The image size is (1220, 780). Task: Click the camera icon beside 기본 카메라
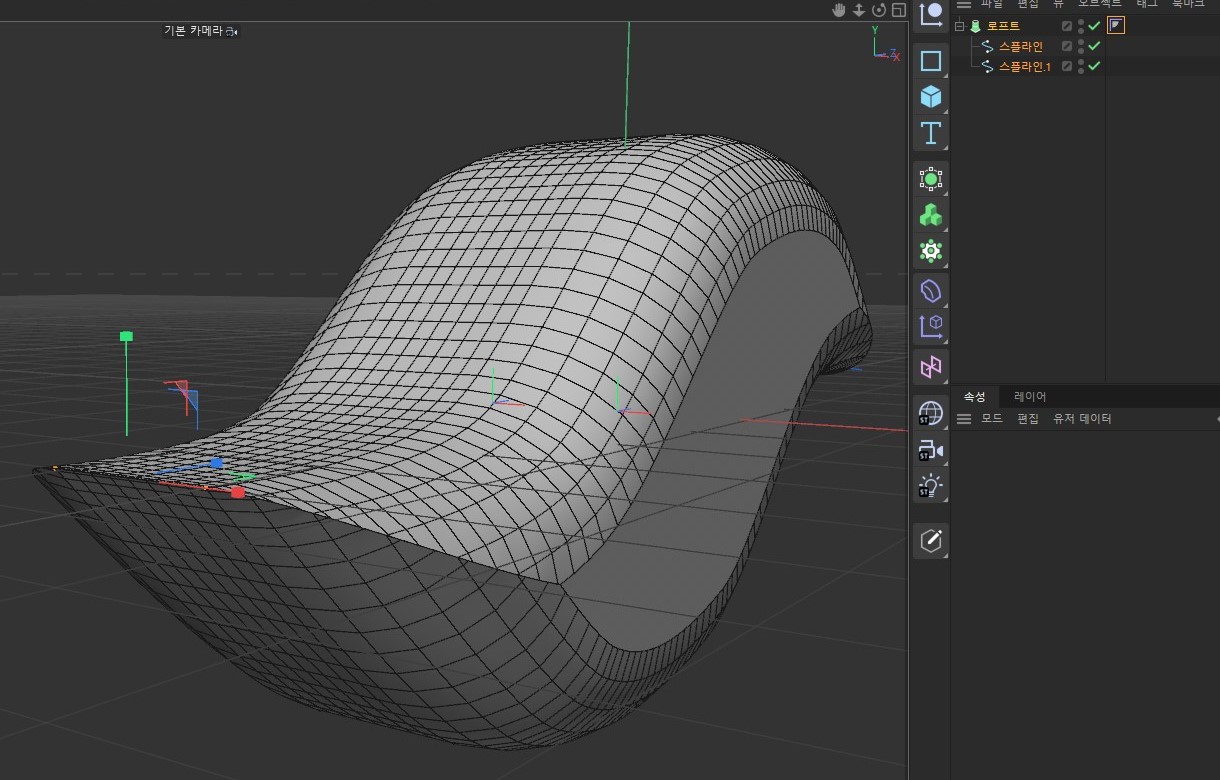pyautogui.click(x=232, y=31)
